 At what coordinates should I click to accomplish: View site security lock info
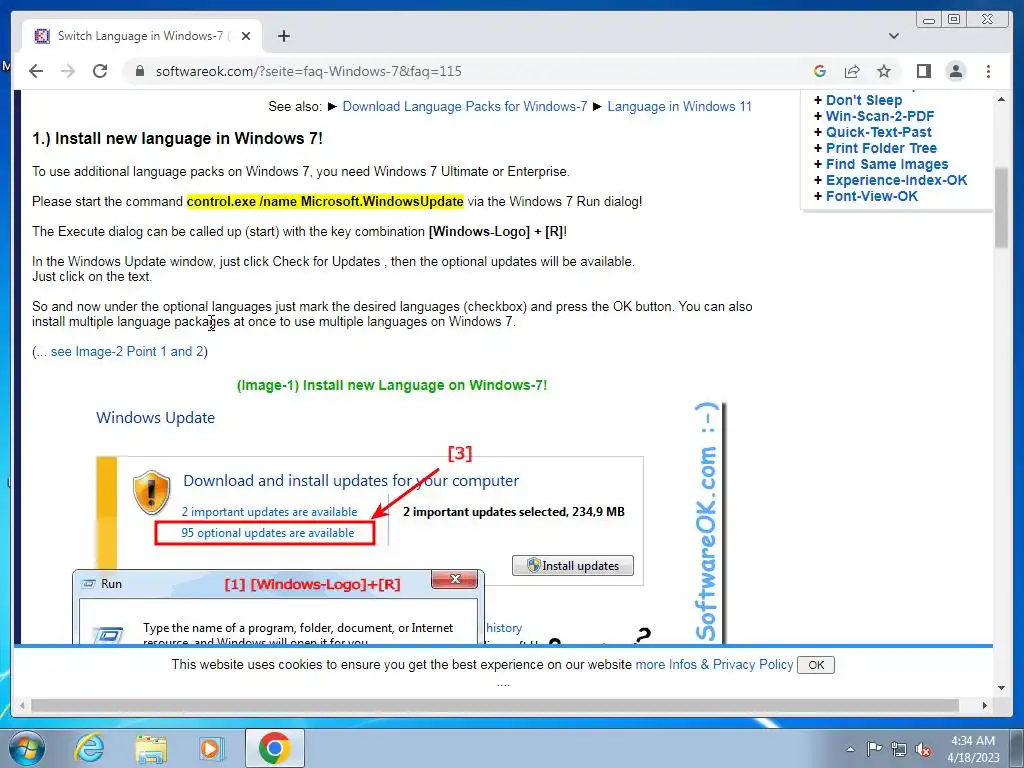(x=139, y=71)
